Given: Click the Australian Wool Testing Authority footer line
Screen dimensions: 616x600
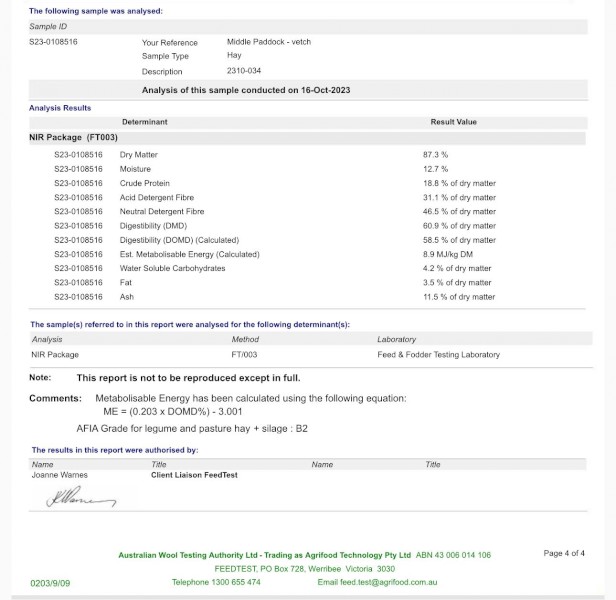Looking at the screenshot, I should pyautogui.click(x=264, y=555).
